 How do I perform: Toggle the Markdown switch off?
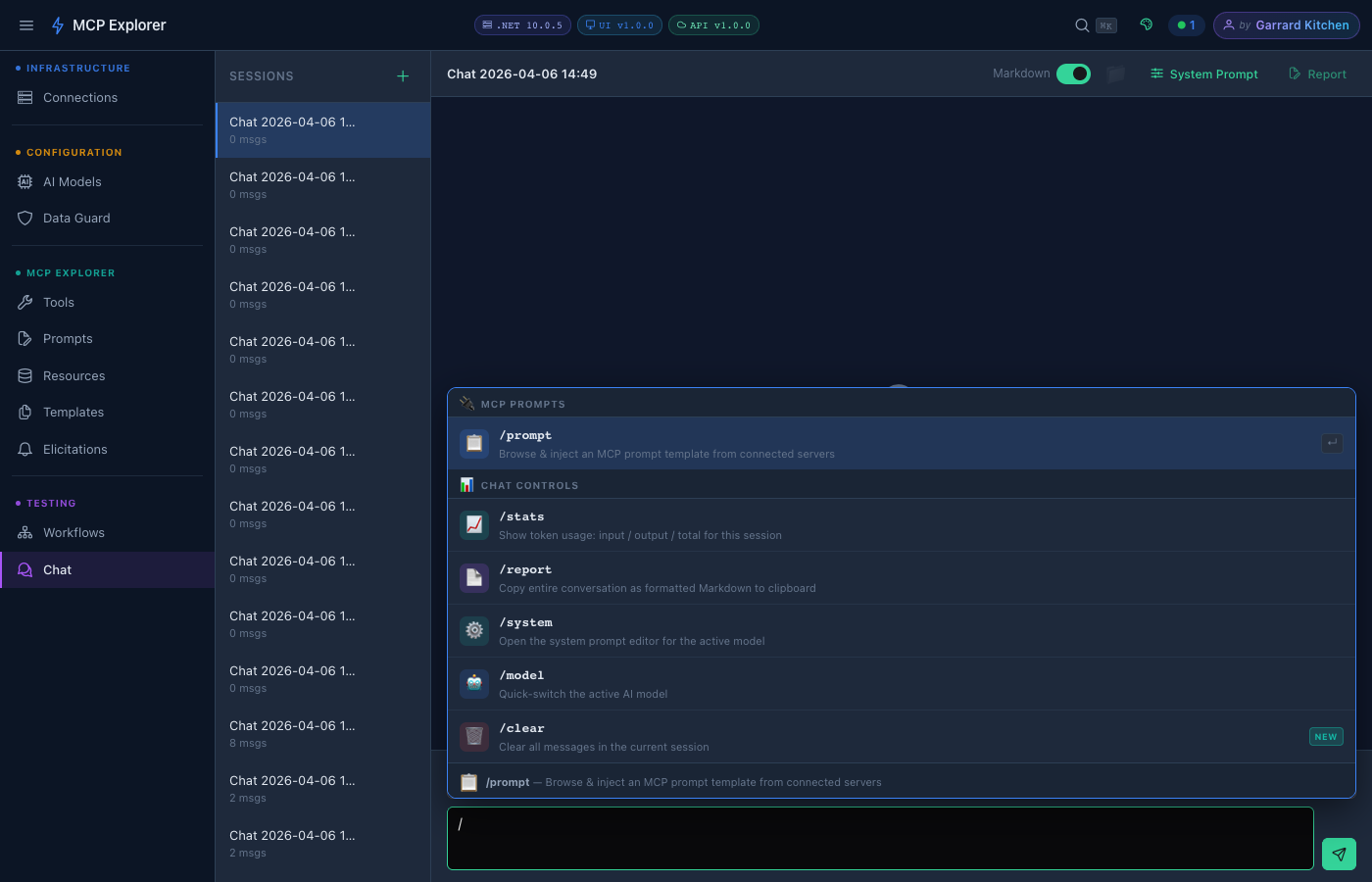click(x=1073, y=73)
